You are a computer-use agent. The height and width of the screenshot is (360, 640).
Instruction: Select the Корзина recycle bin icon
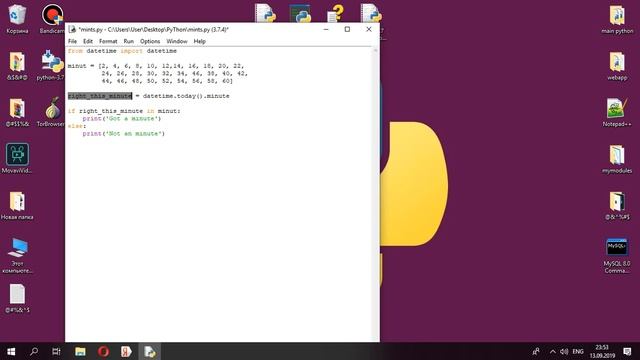(17, 19)
